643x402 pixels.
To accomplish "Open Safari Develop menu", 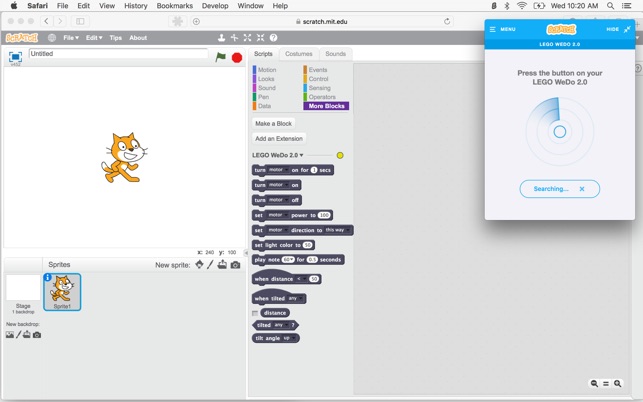I will click(215, 6).
